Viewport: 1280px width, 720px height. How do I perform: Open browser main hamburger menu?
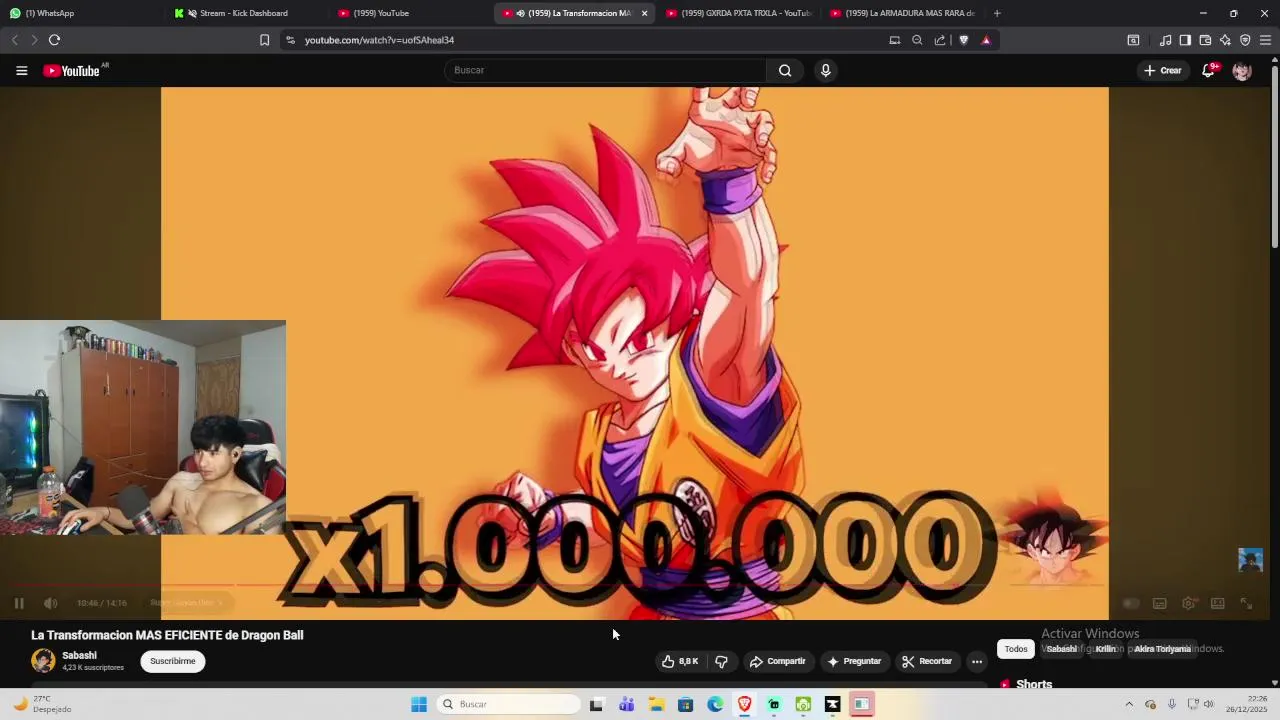1265,40
